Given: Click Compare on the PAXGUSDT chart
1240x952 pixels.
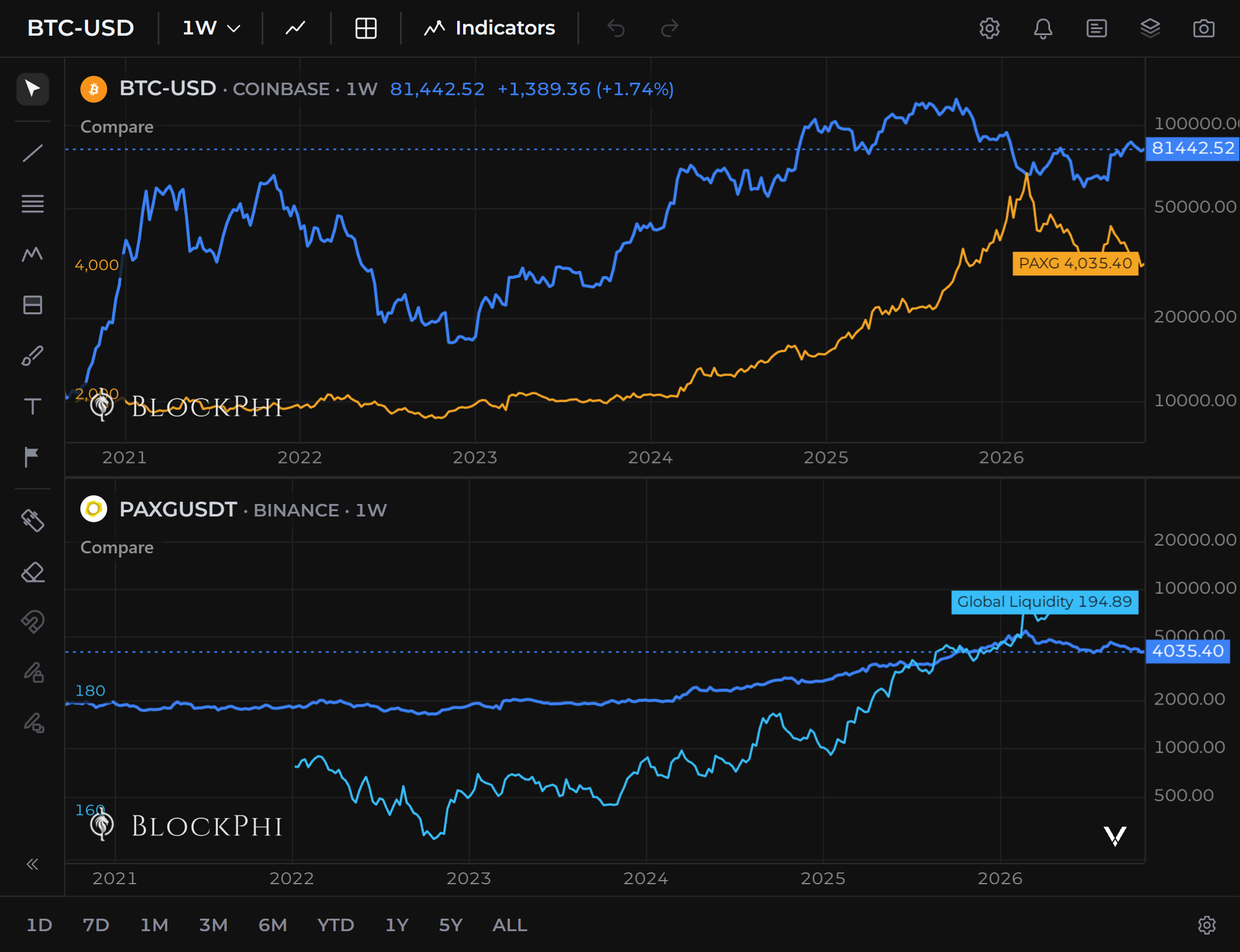Looking at the screenshot, I should coord(117,547).
